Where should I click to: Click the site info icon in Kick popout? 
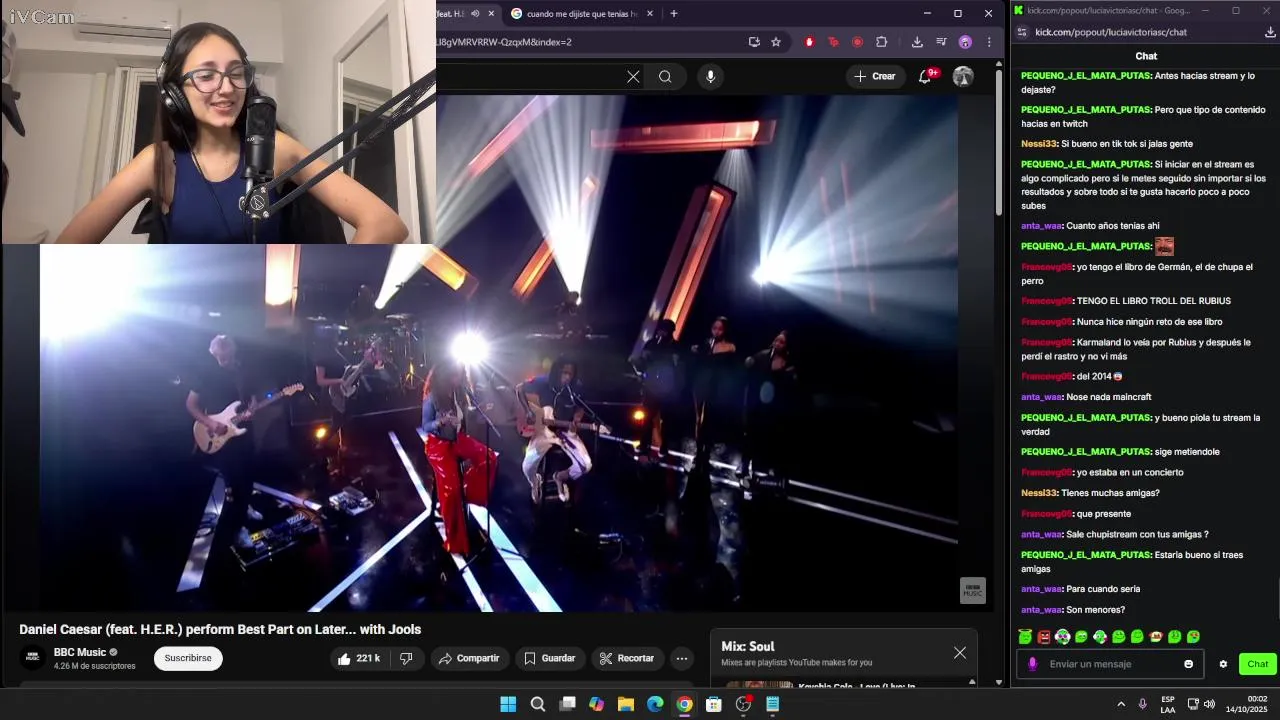coord(1022,32)
